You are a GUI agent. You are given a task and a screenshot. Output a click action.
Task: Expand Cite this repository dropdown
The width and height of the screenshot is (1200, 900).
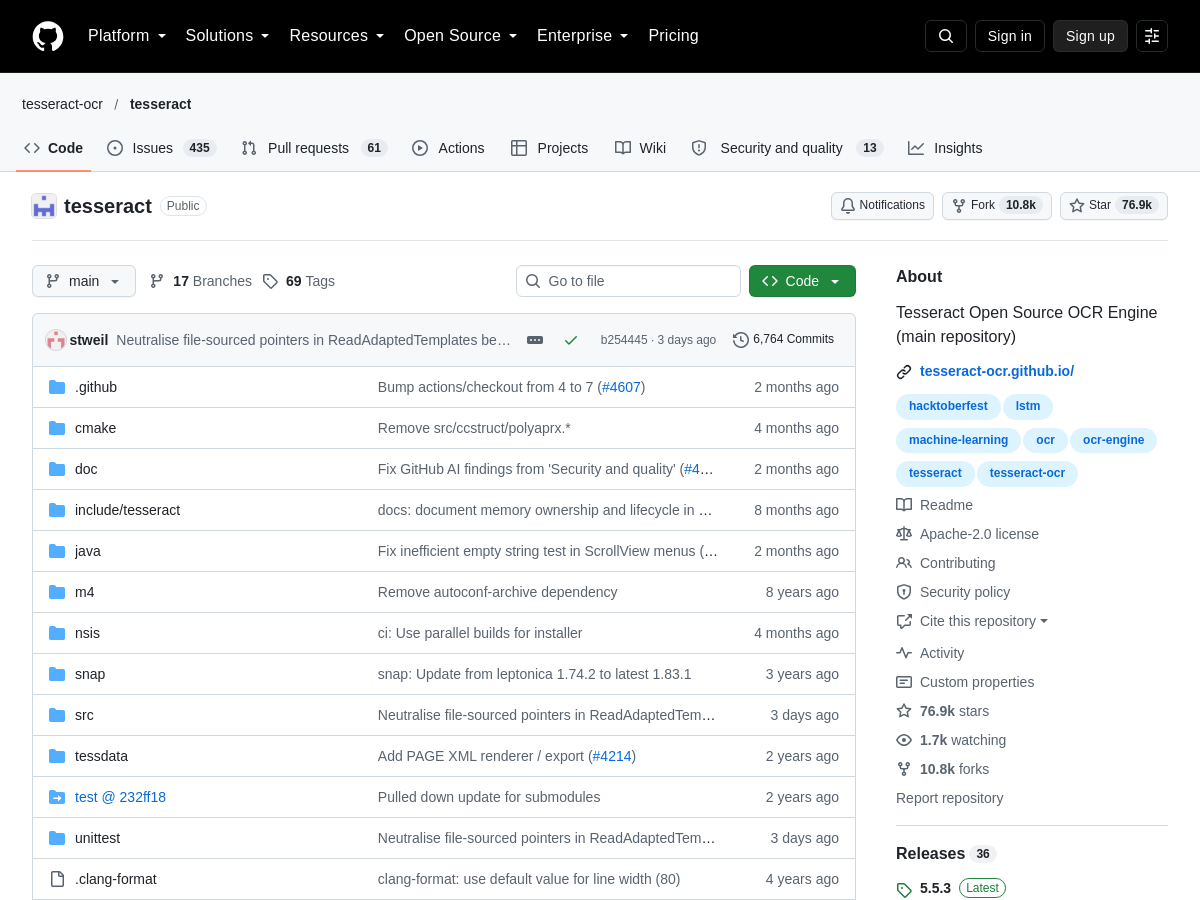tap(973, 621)
